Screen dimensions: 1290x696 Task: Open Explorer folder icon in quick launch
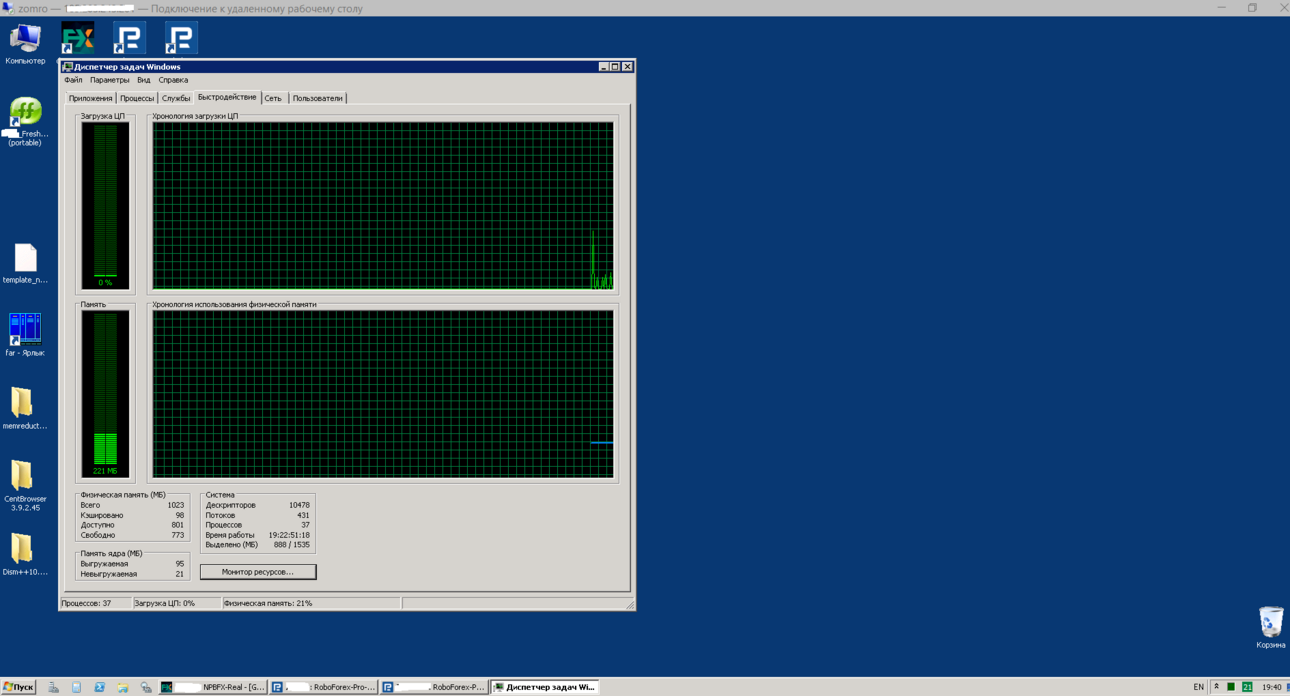[x=123, y=687]
